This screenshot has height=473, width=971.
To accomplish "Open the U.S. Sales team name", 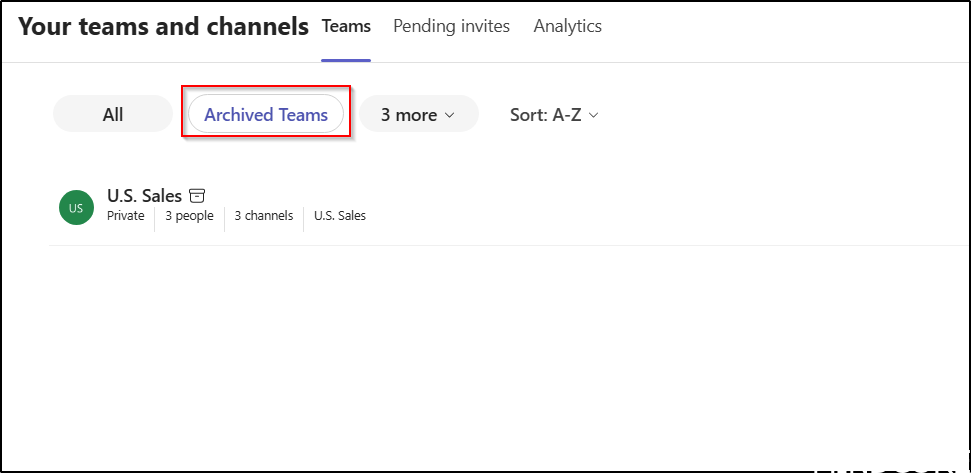I will pos(144,196).
